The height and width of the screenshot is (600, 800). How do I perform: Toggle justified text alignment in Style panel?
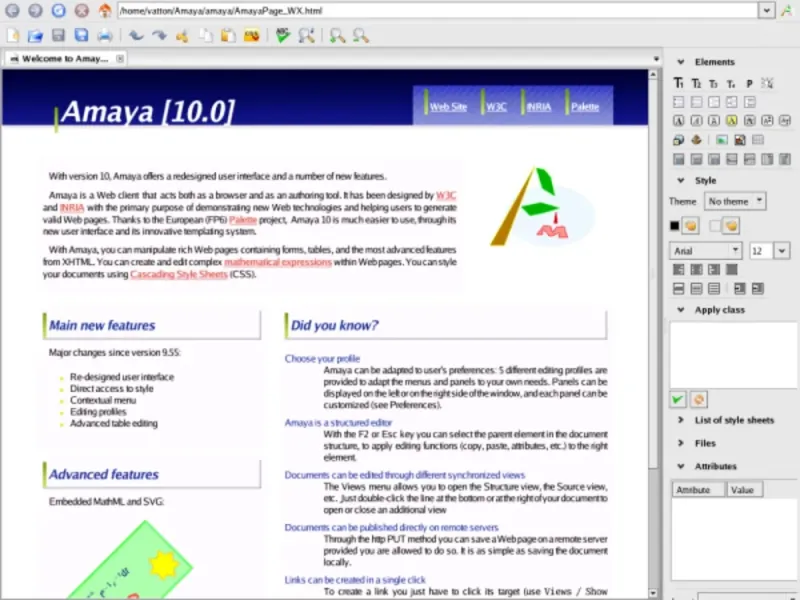coord(732,269)
